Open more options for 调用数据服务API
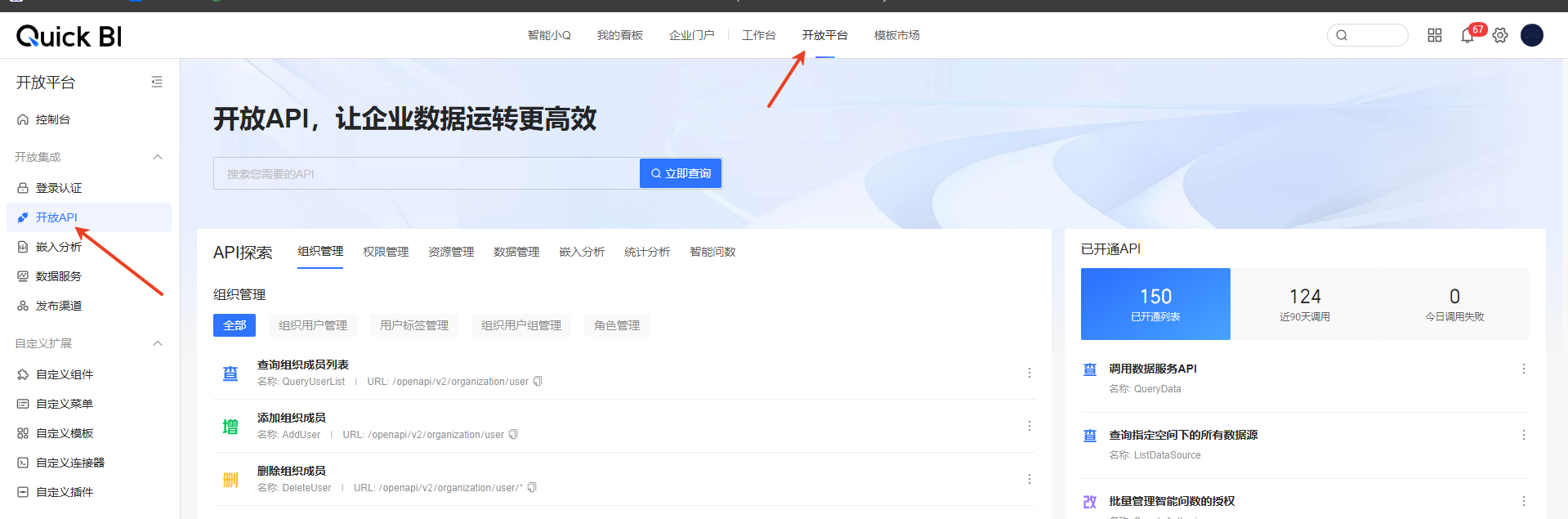Image resolution: width=1568 pixels, height=519 pixels. (1523, 369)
